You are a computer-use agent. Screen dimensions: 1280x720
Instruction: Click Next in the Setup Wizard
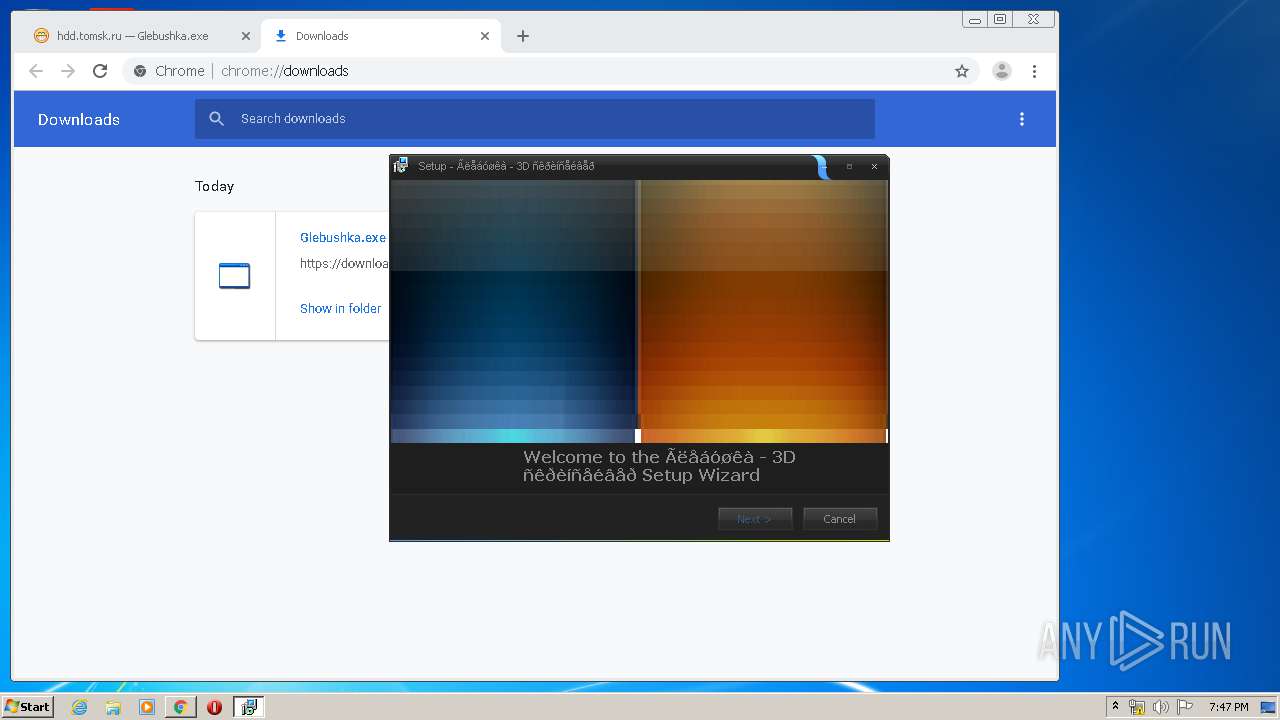point(755,519)
